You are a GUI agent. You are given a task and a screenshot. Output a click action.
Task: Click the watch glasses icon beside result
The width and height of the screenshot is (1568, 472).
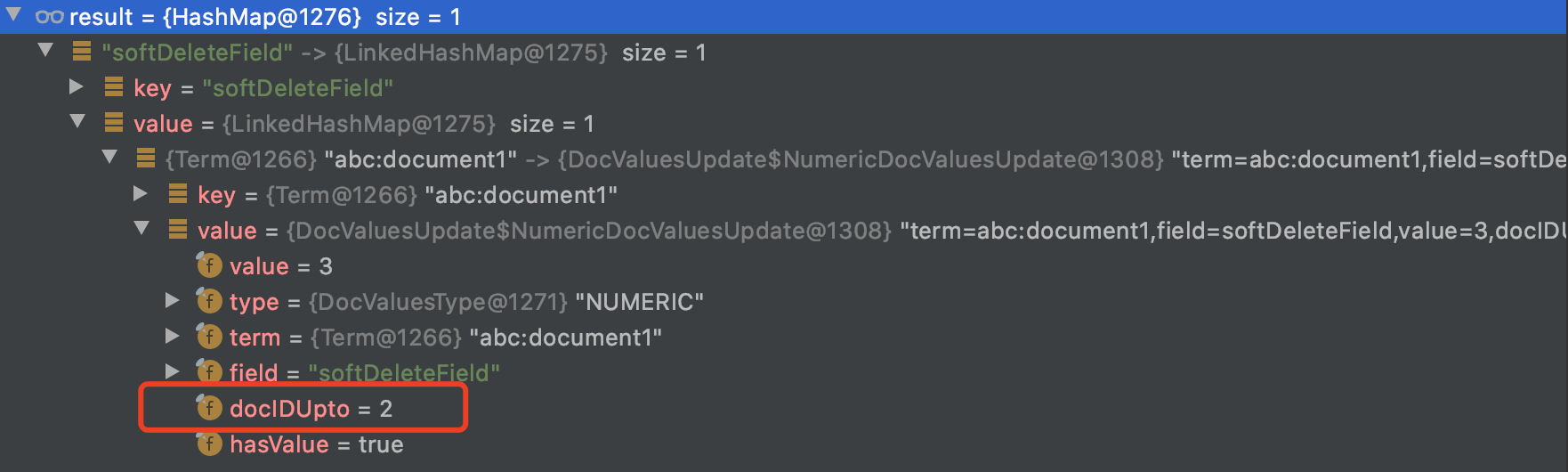point(49,17)
